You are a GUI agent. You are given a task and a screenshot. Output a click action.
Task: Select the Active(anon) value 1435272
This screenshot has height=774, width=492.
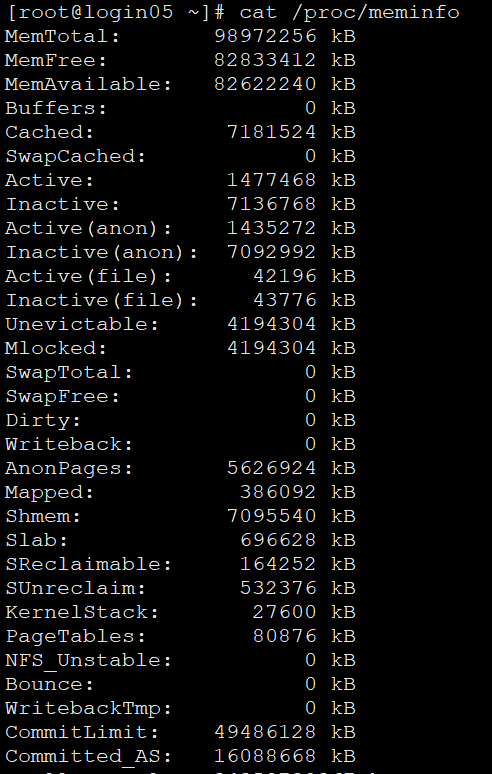point(271,228)
